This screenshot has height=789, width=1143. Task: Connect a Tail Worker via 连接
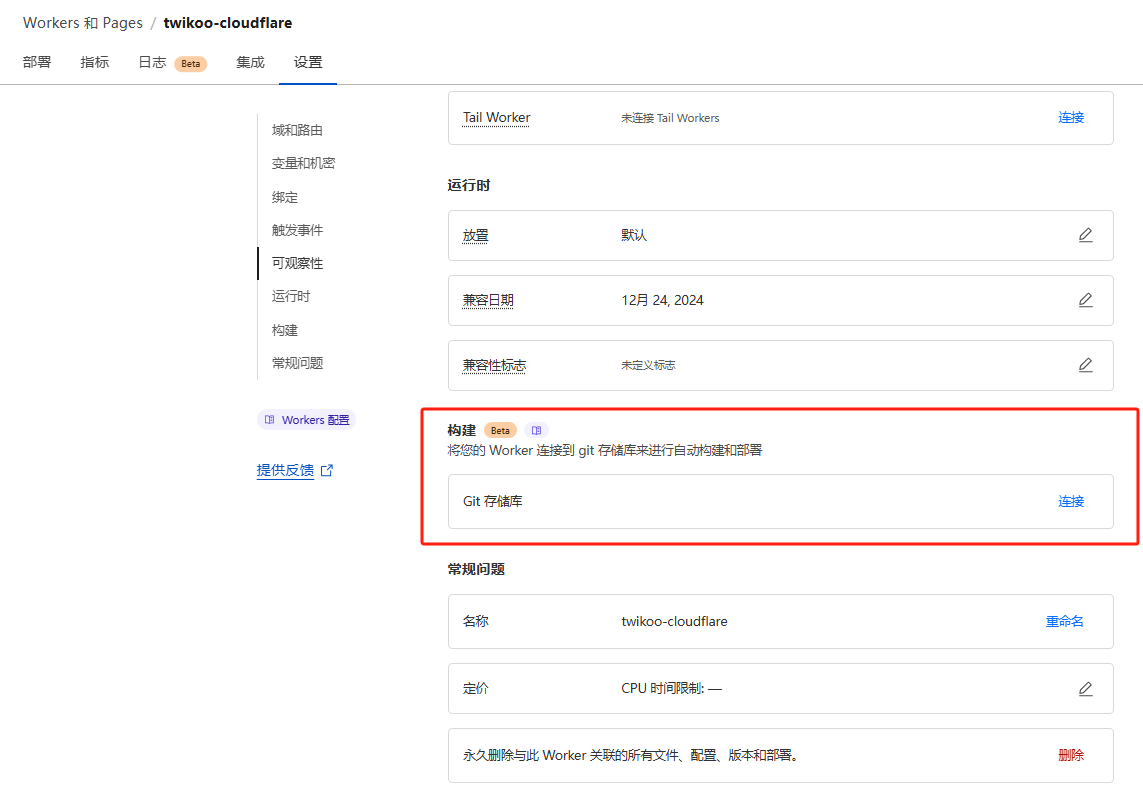click(1070, 117)
